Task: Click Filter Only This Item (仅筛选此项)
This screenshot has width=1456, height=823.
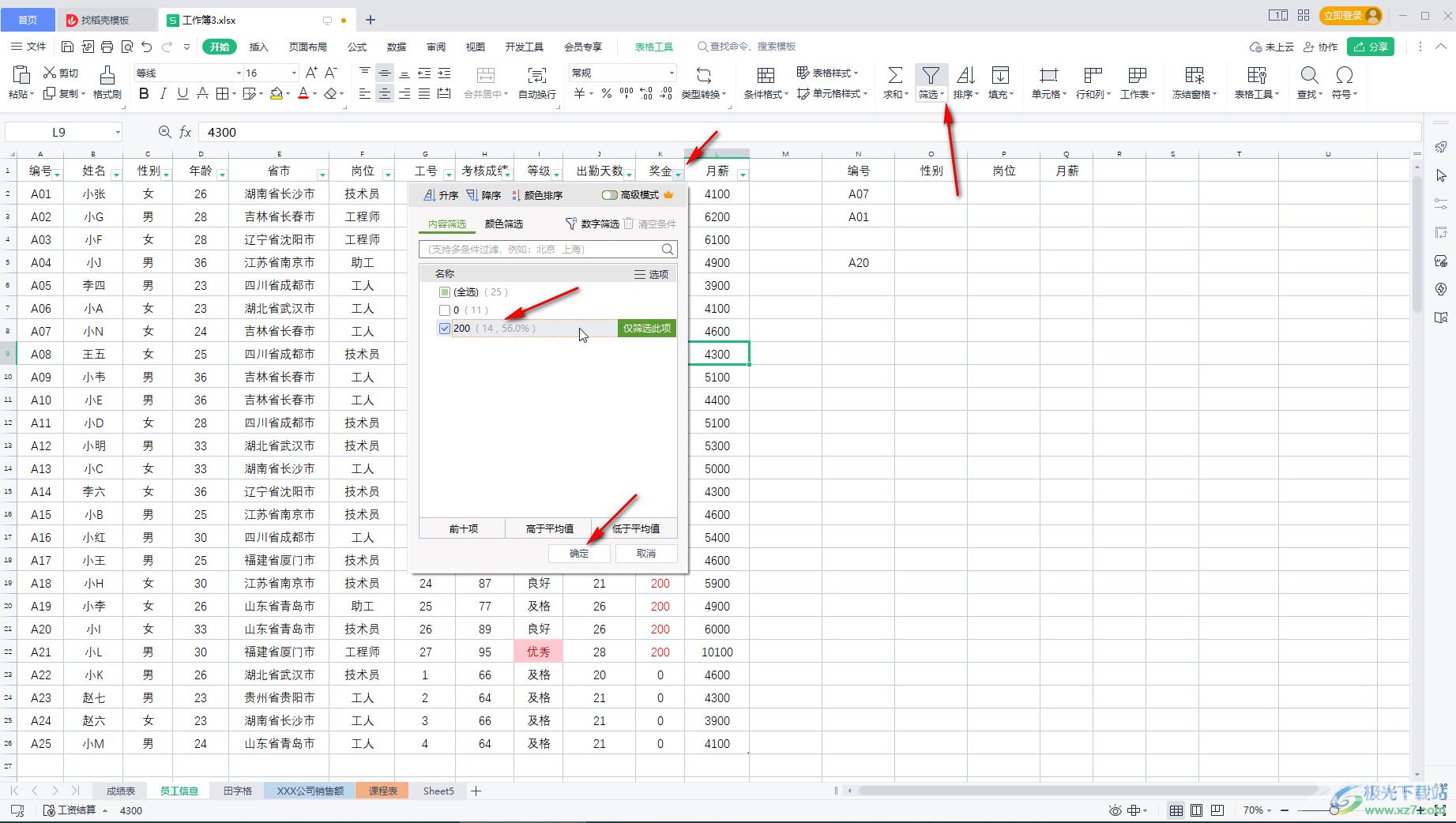Action: pyautogui.click(x=646, y=329)
